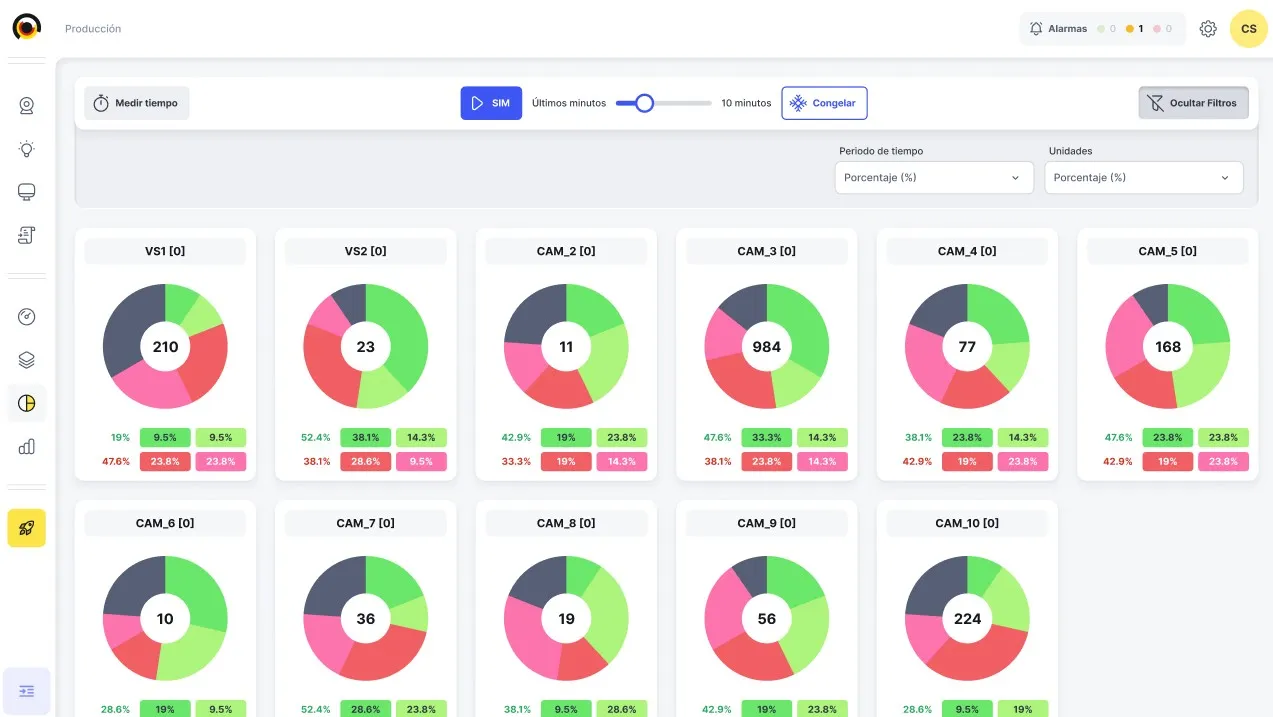Open the script document icon in sidebar

[x=27, y=235]
